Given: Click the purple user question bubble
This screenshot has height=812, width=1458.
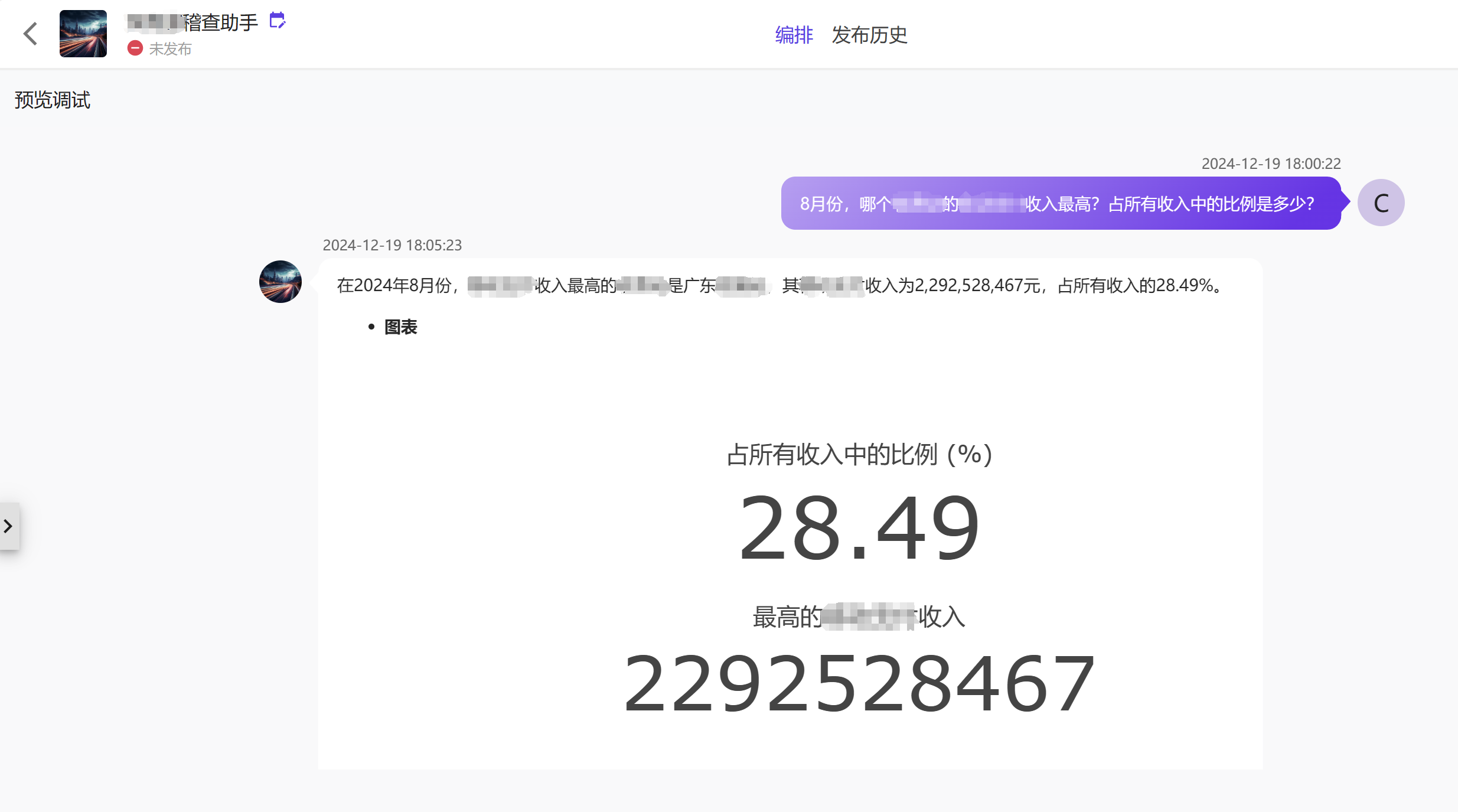Looking at the screenshot, I should tap(1060, 203).
